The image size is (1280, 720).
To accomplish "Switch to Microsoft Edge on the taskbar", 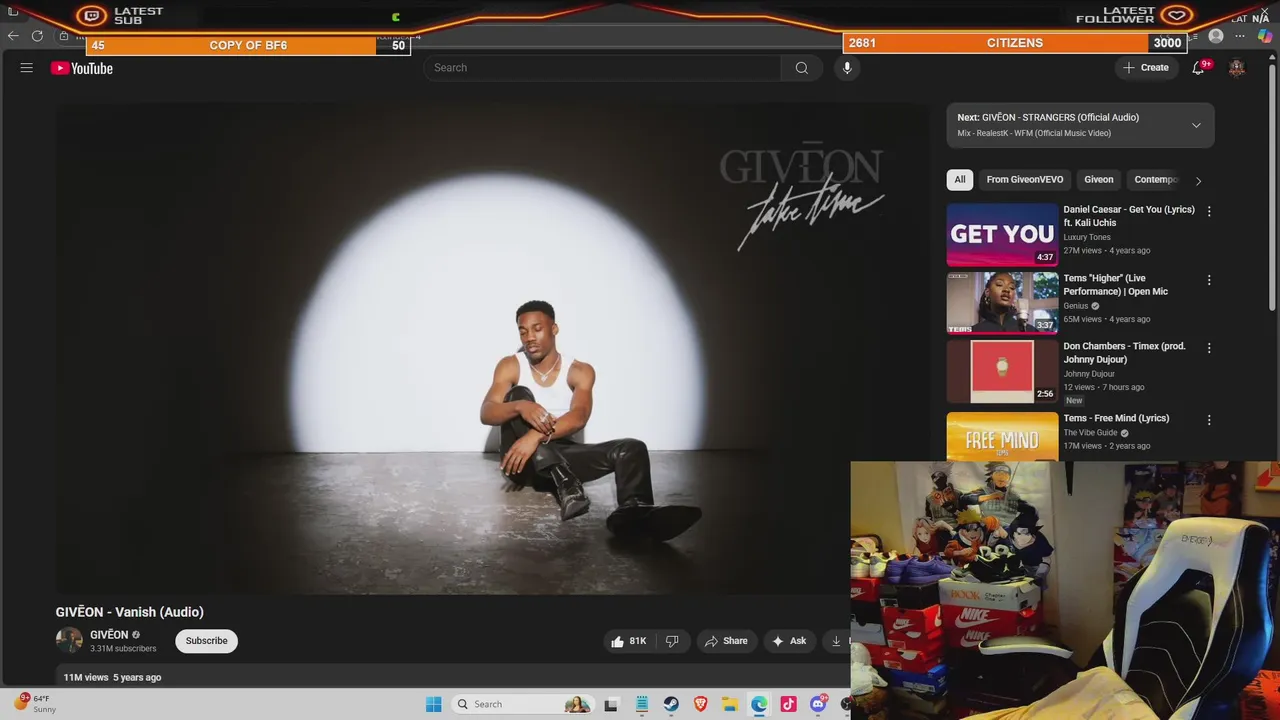I will click(759, 704).
